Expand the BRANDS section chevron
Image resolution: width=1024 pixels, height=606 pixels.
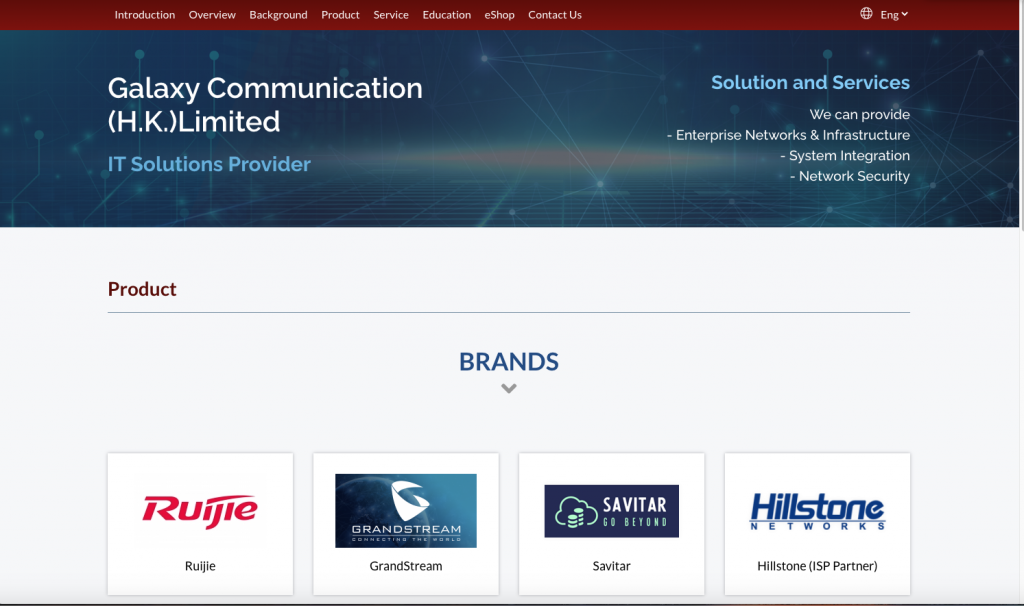point(509,388)
